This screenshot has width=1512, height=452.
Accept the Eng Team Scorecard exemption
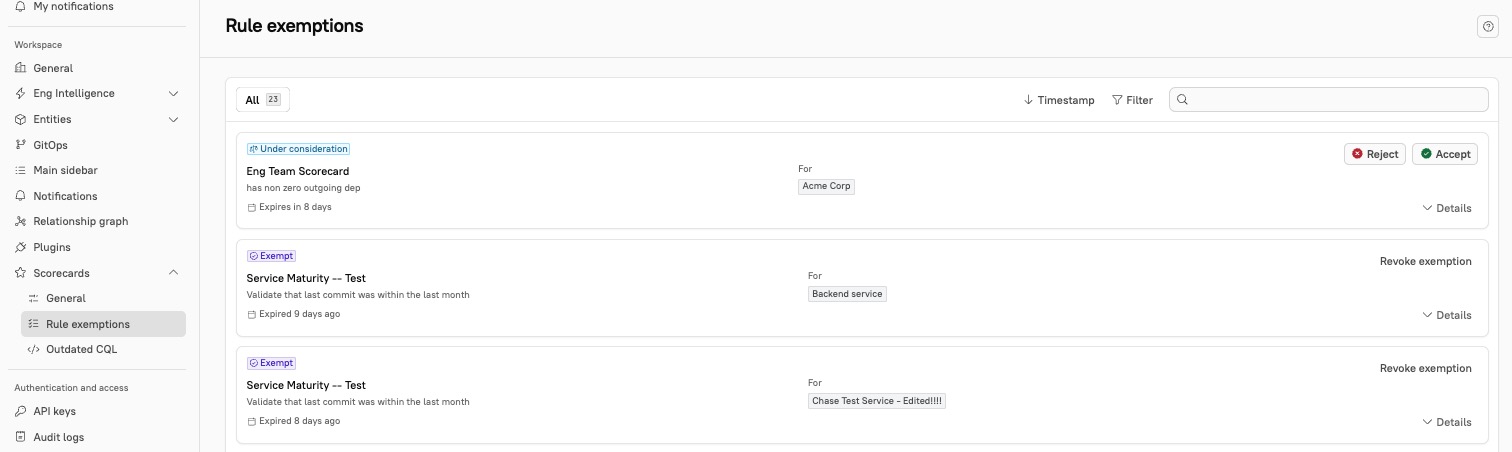1445,154
